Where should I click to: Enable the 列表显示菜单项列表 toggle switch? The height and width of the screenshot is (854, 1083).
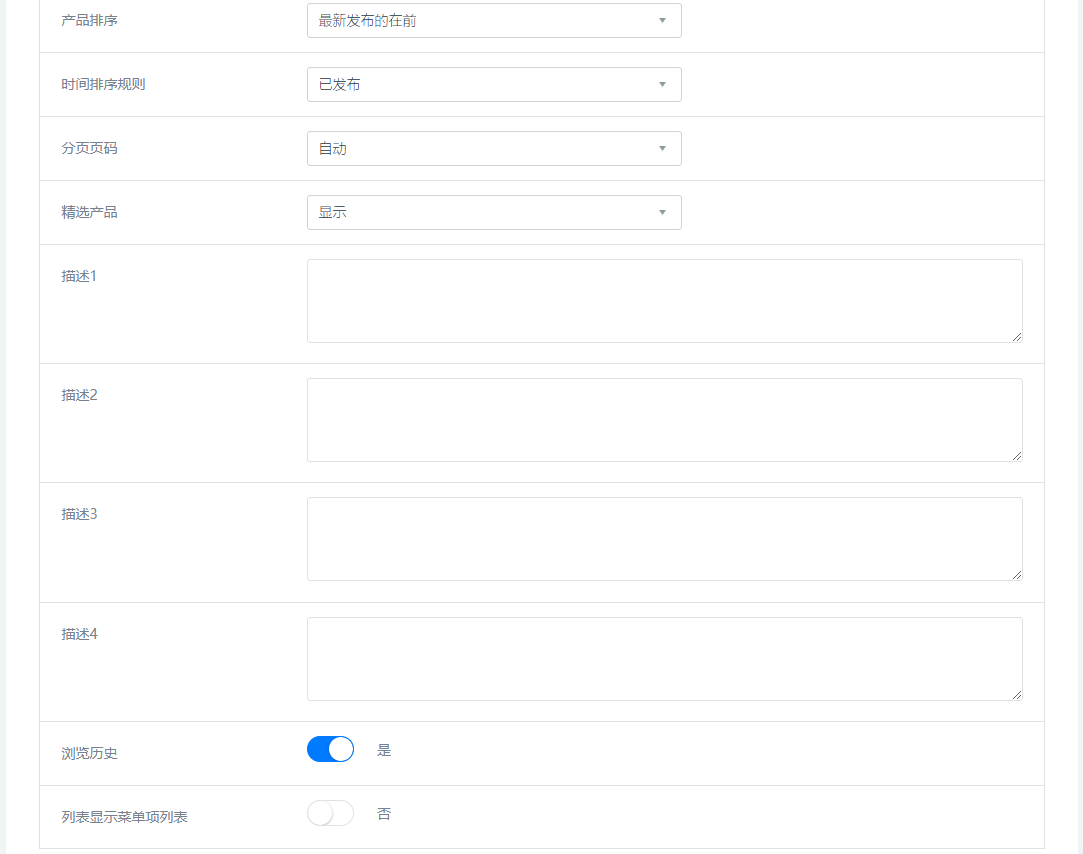pyautogui.click(x=330, y=813)
